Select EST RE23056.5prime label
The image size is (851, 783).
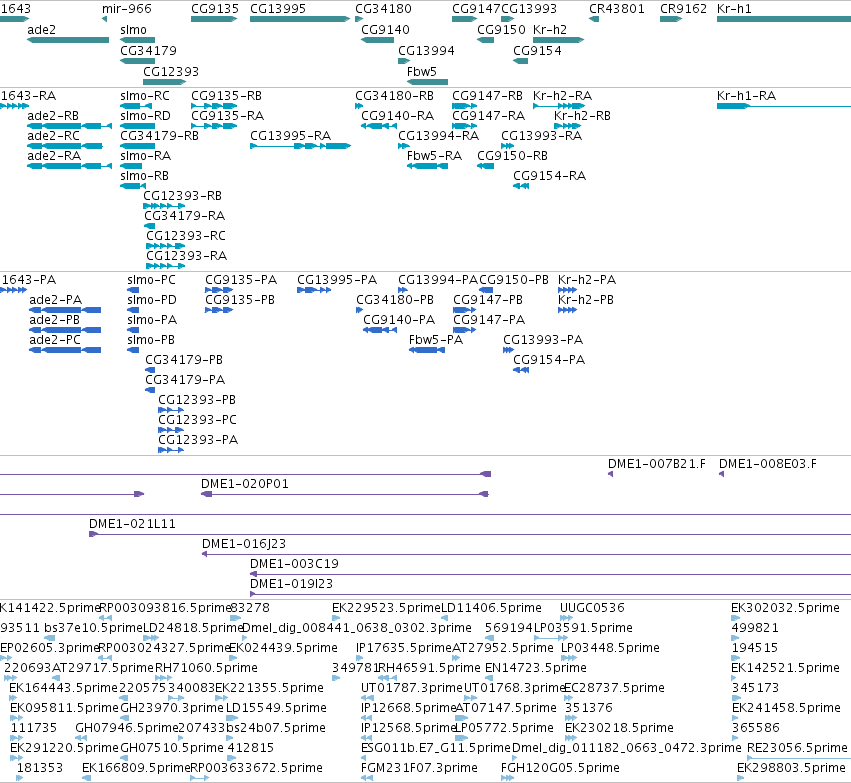click(x=797, y=747)
